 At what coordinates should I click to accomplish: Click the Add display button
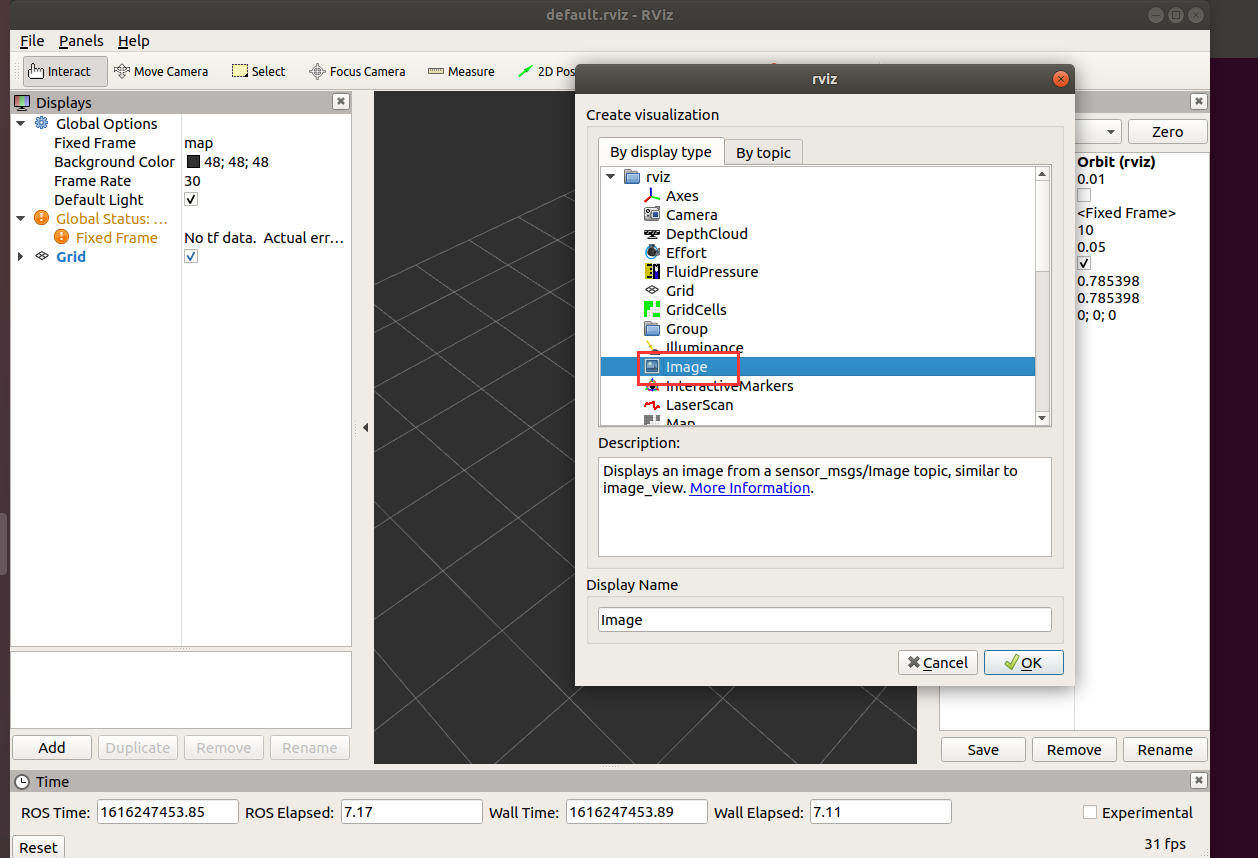(52, 748)
